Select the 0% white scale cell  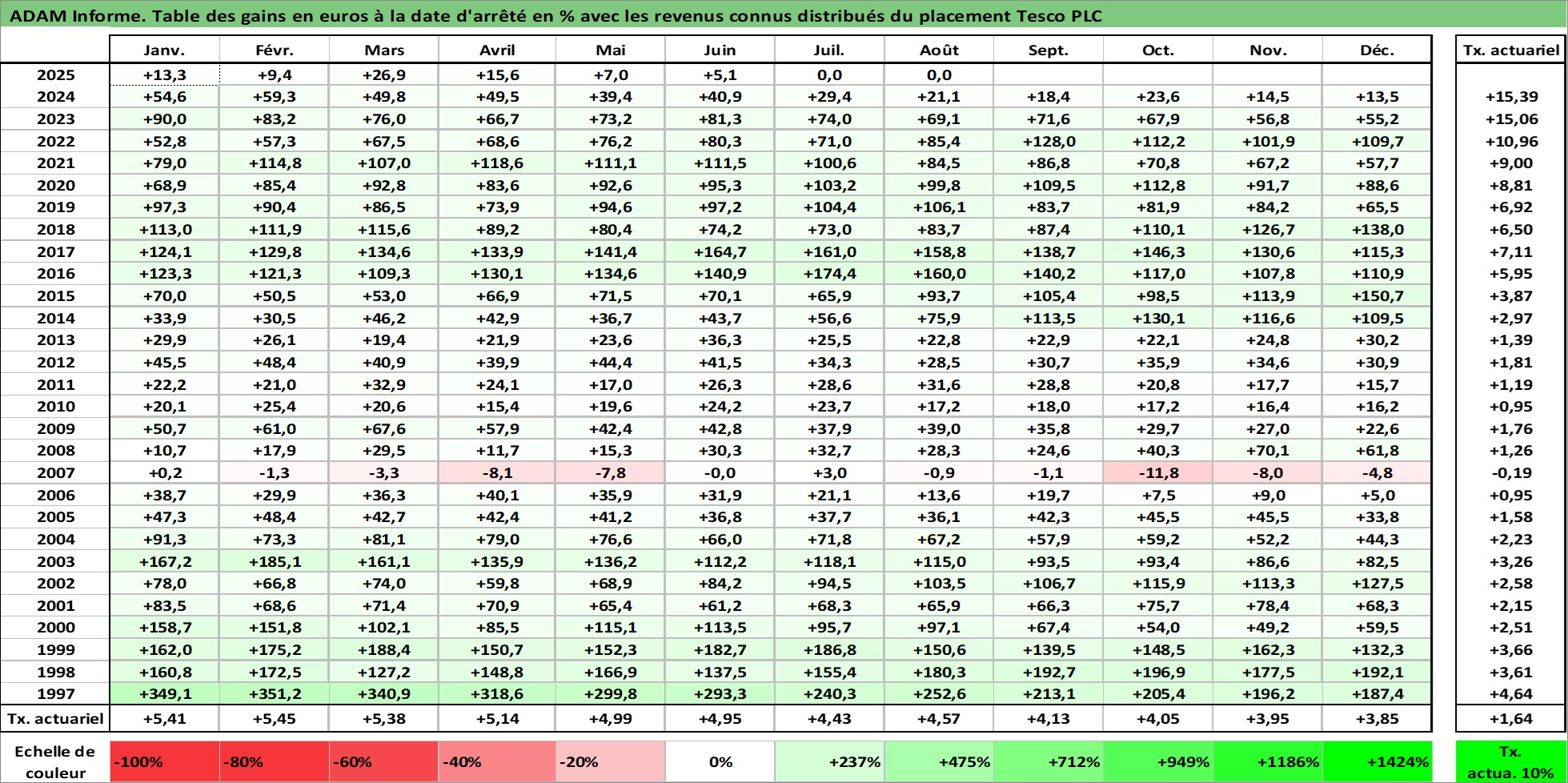point(720,762)
